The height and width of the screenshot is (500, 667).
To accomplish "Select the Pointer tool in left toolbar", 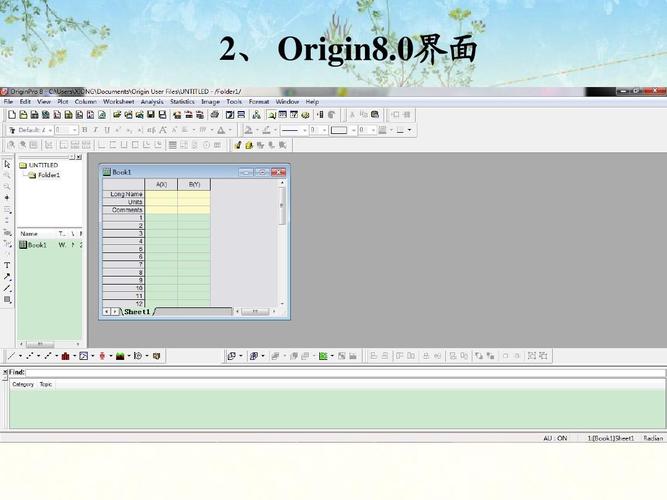I will tap(7, 164).
